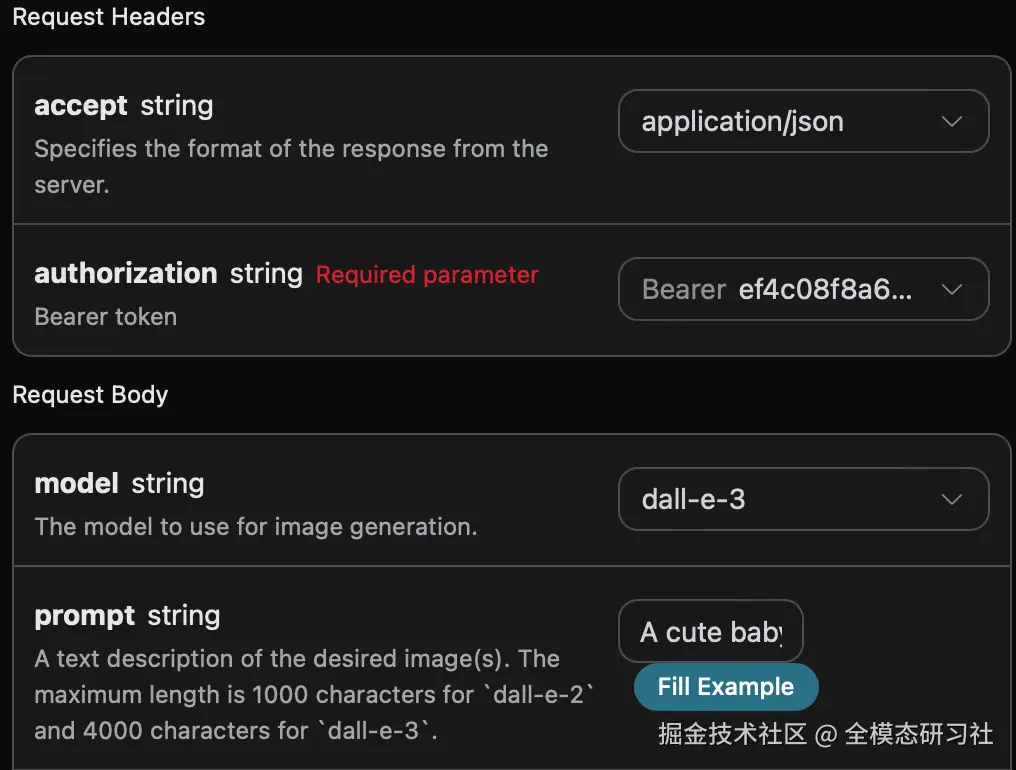Expand the authorization Bearer token dropdown
Viewport: 1016px width, 770px height.
pyautogui.click(x=802, y=290)
